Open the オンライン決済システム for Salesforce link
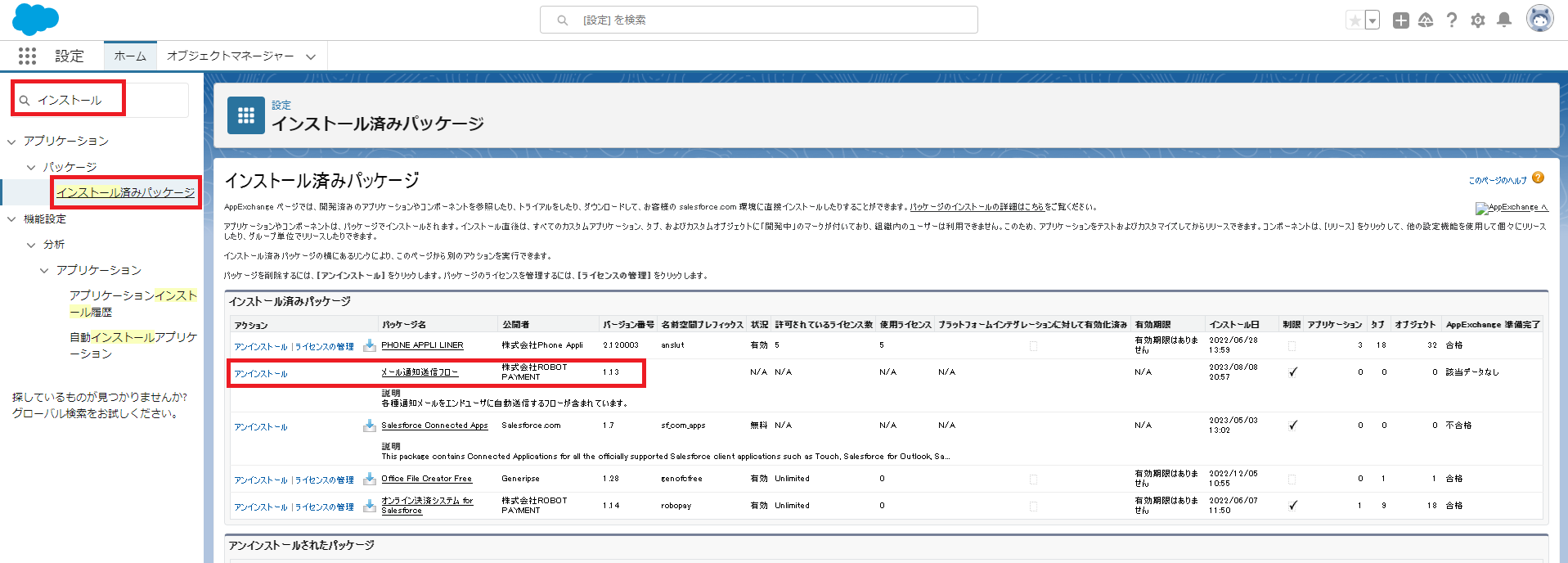 (427, 506)
